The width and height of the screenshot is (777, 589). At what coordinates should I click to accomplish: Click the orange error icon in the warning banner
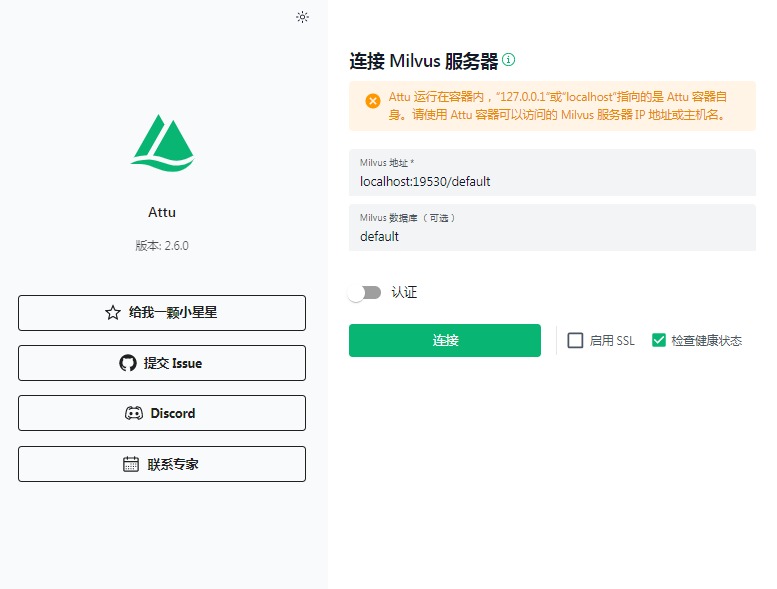click(373, 101)
